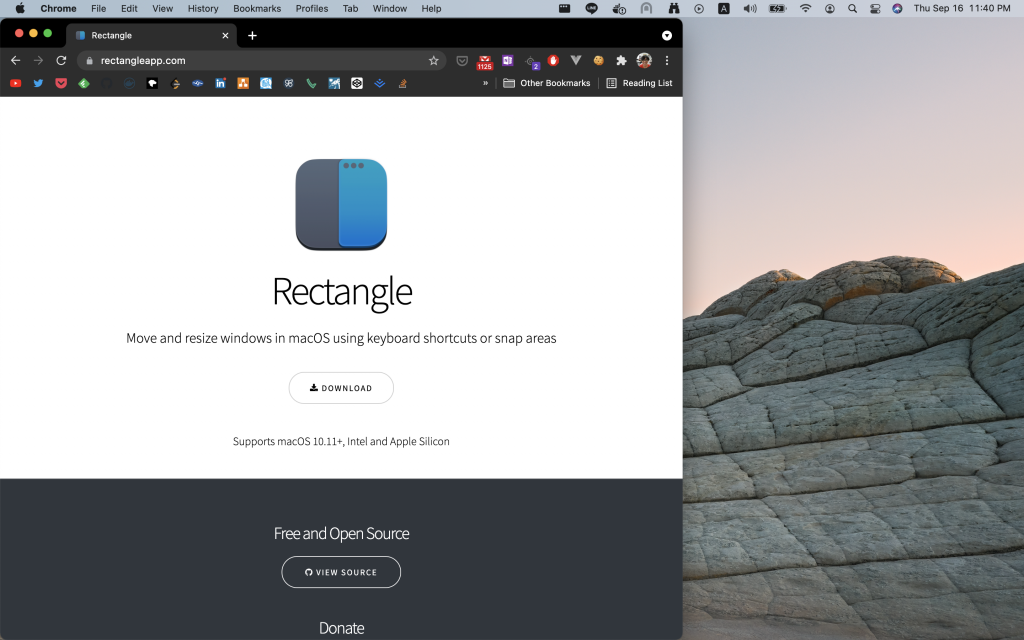
Task: Open the Extensions puzzle piece menu
Action: (621, 61)
